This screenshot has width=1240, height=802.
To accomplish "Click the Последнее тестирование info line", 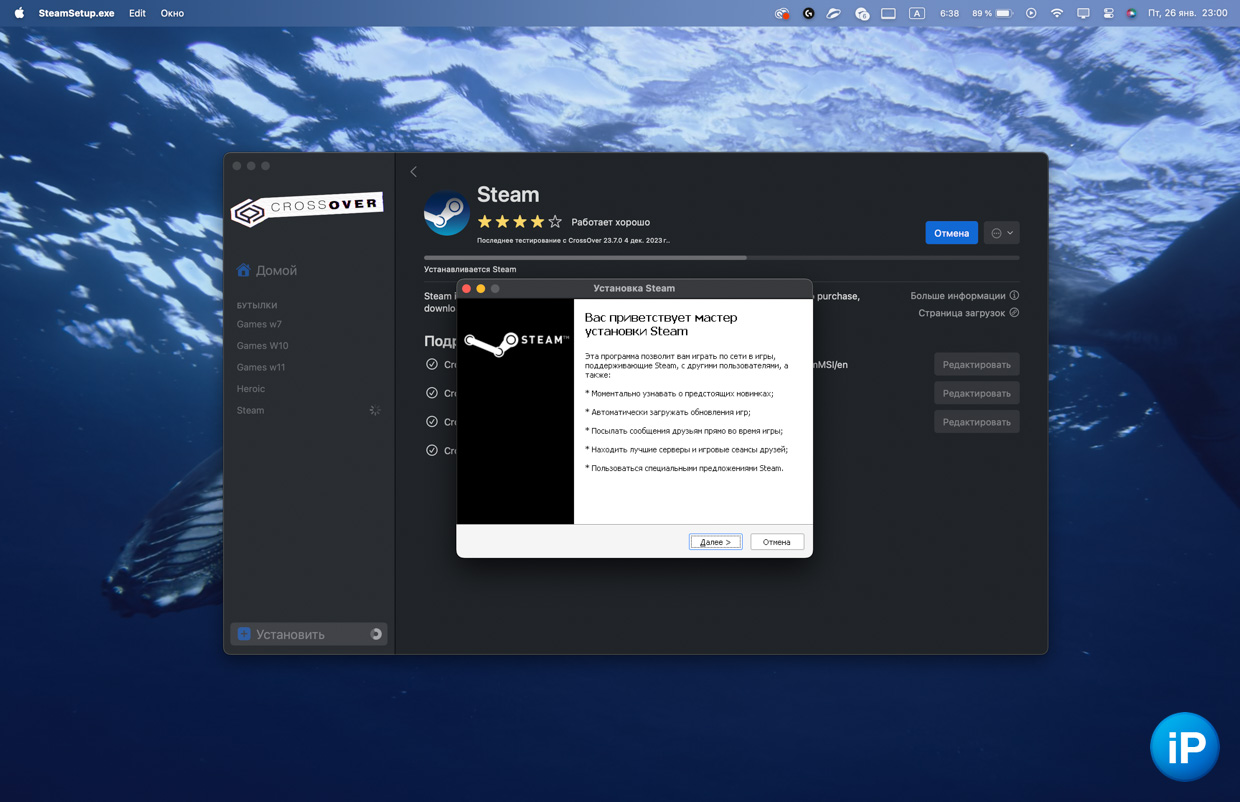I will (573, 240).
